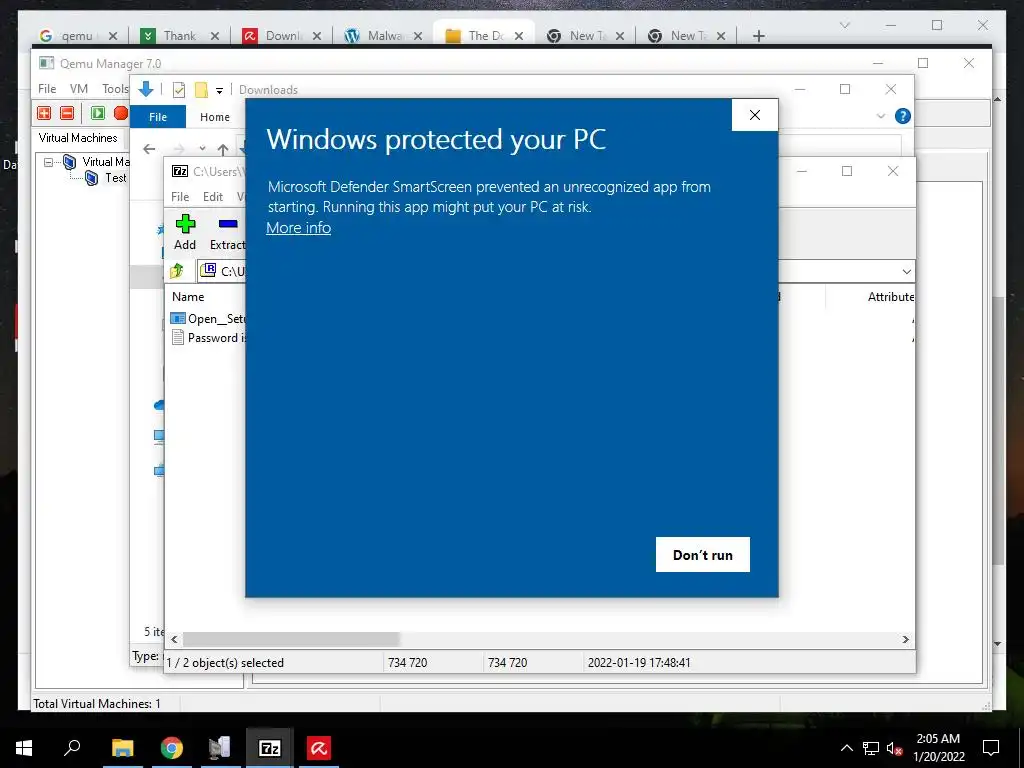Screen dimensions: 1024x768
Task: Switch to the Malwa WordPress Chrome tab
Action: point(384,36)
